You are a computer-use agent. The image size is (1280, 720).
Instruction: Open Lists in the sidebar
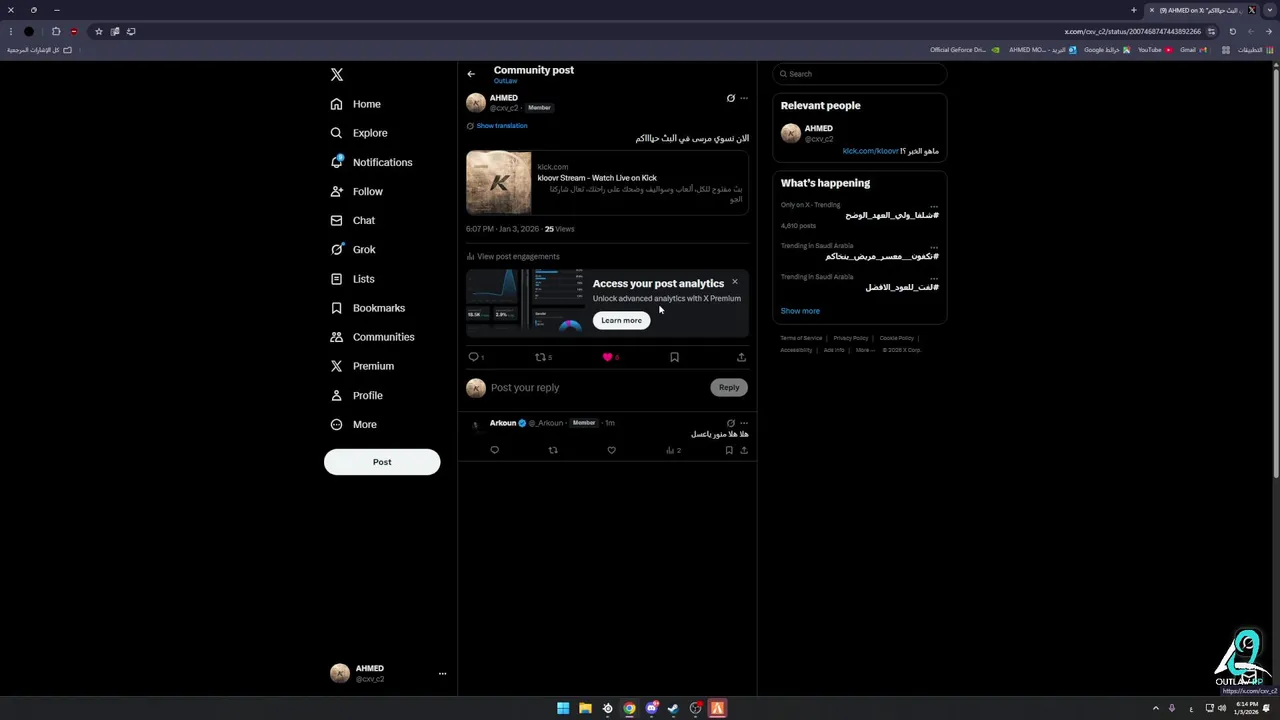[352, 279]
